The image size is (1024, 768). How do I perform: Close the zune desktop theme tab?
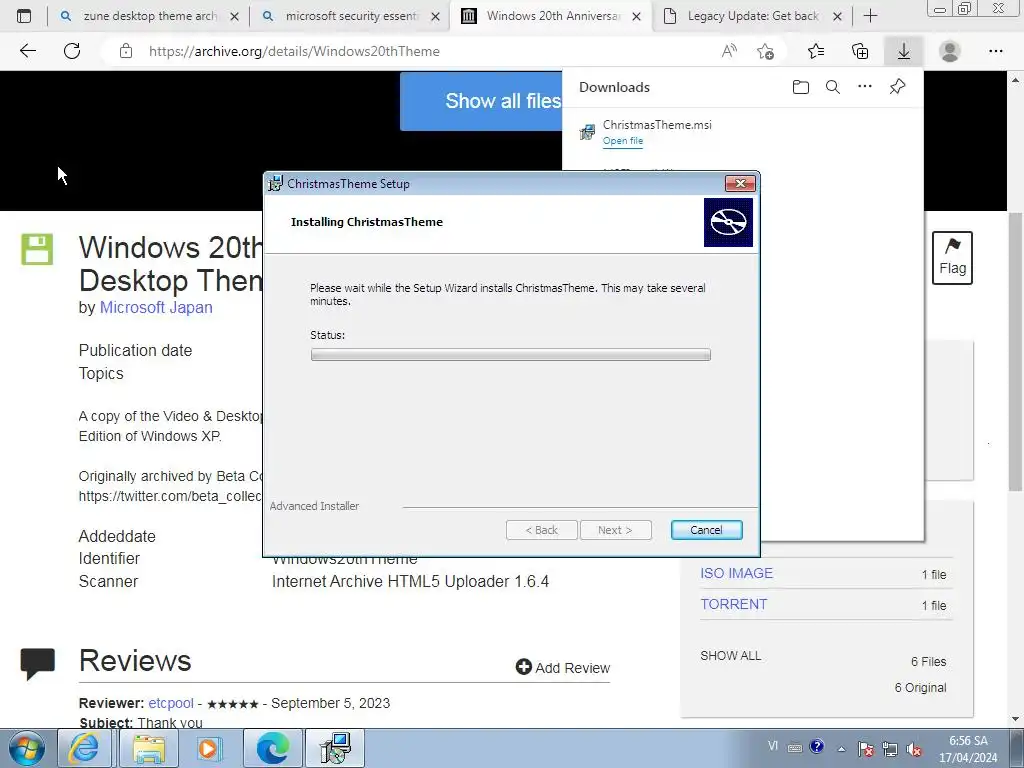(234, 16)
